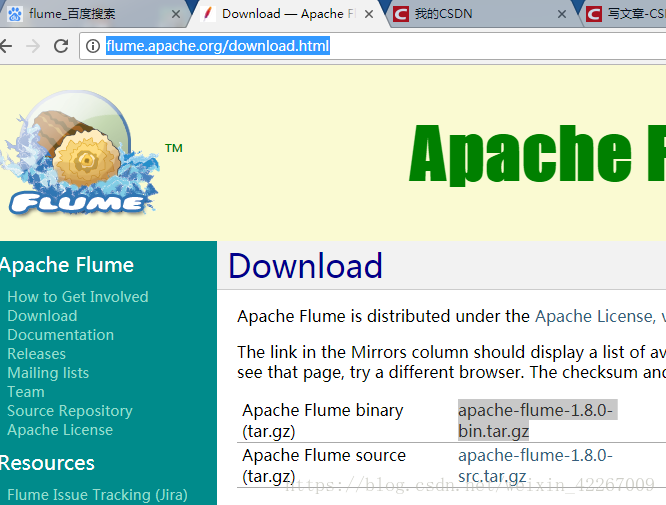Close the flume_百度搜索 tab
Image resolution: width=666 pixels, height=505 pixels.
coord(175,14)
